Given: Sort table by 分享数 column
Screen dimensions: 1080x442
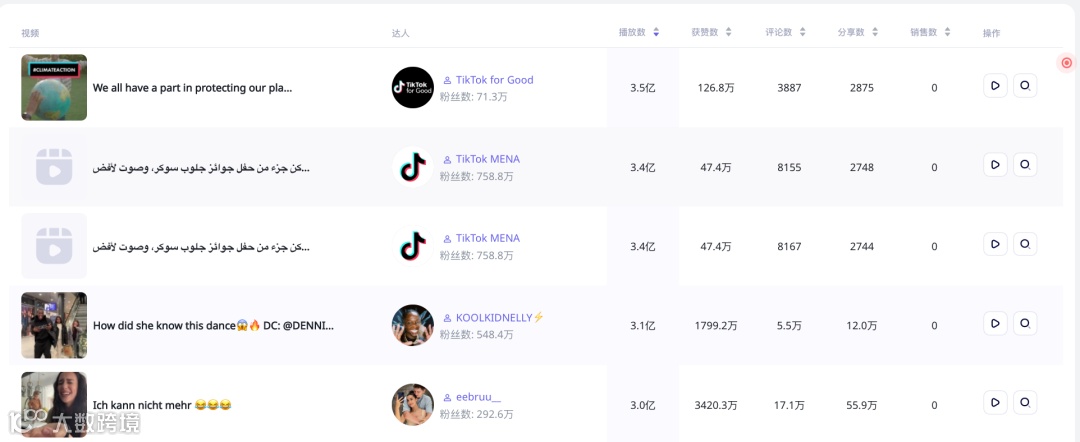Looking at the screenshot, I should 875,32.
